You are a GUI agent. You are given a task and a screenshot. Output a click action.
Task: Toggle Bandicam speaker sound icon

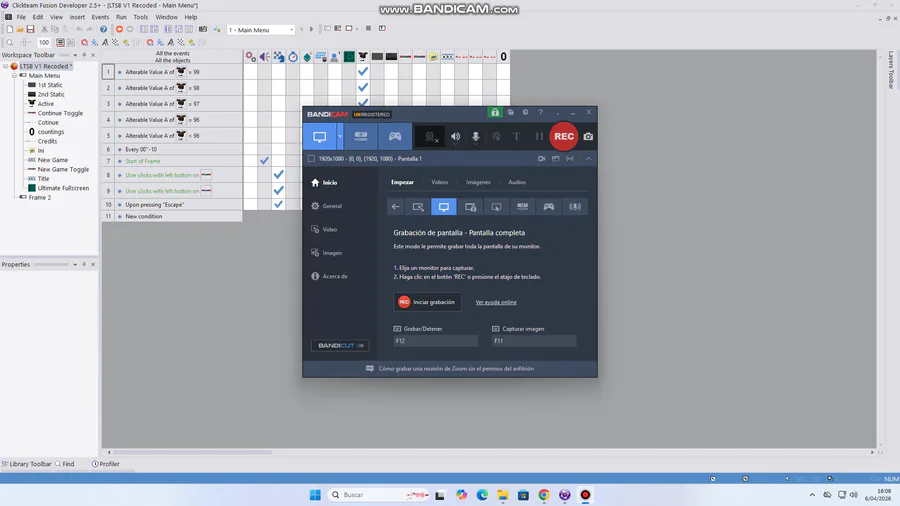tap(455, 137)
